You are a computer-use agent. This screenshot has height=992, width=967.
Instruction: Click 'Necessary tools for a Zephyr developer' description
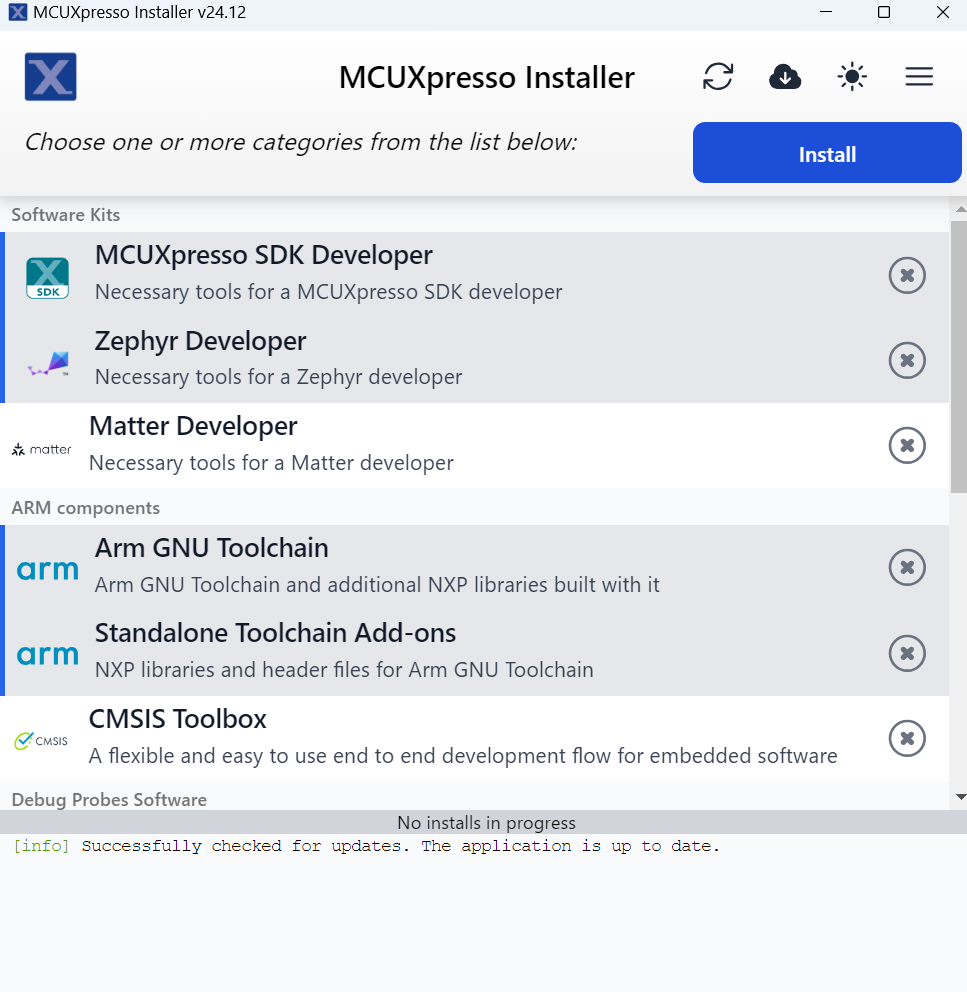tap(278, 377)
